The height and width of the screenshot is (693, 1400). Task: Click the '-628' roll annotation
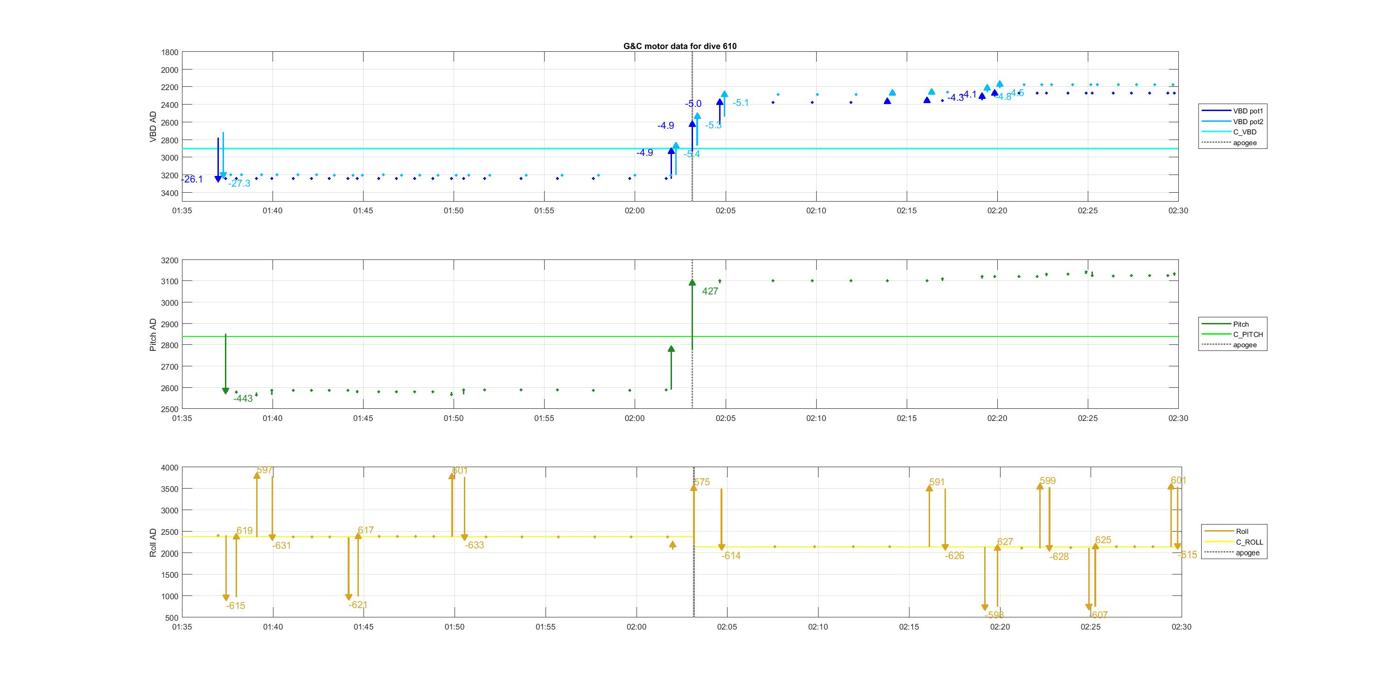click(x=1059, y=557)
